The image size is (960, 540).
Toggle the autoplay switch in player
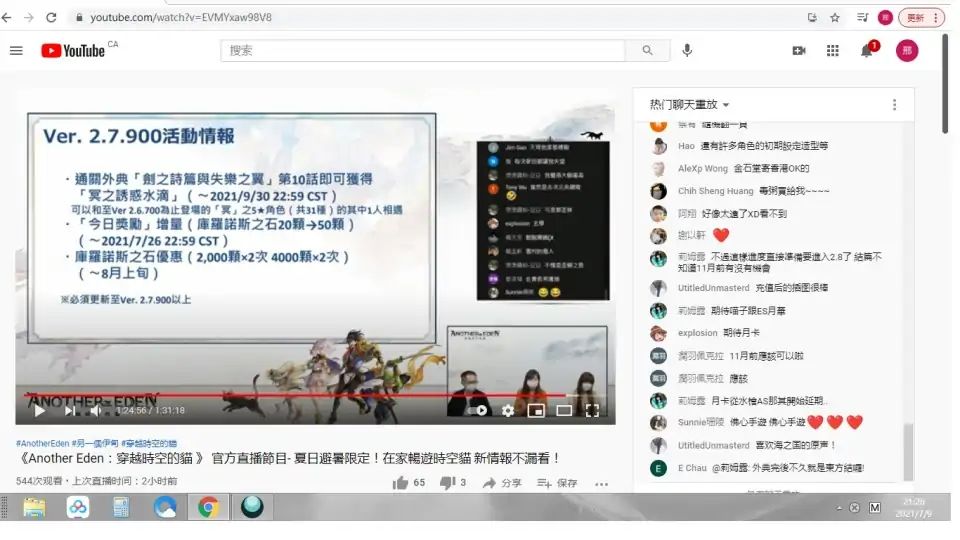click(478, 411)
